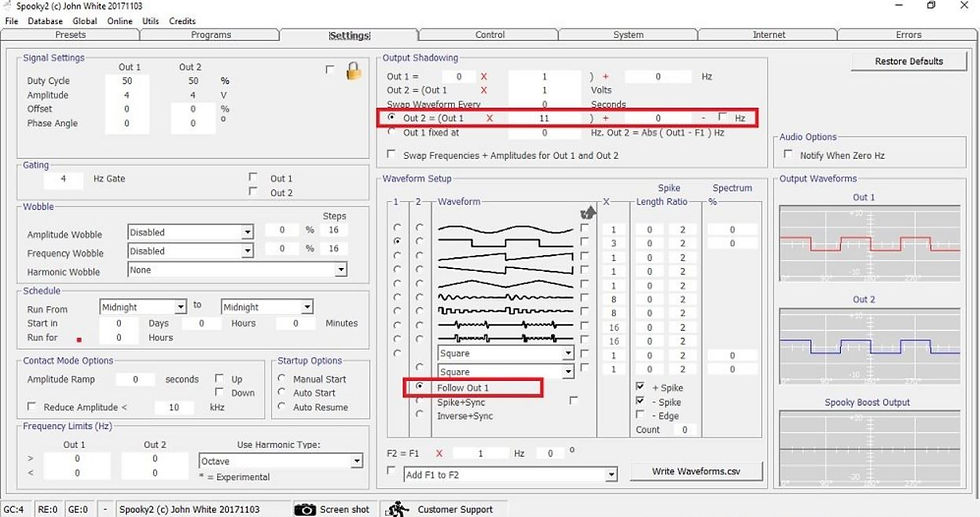980x517 pixels.
Task: Open the Amplitude Wobble dropdown
Action: (x=248, y=233)
